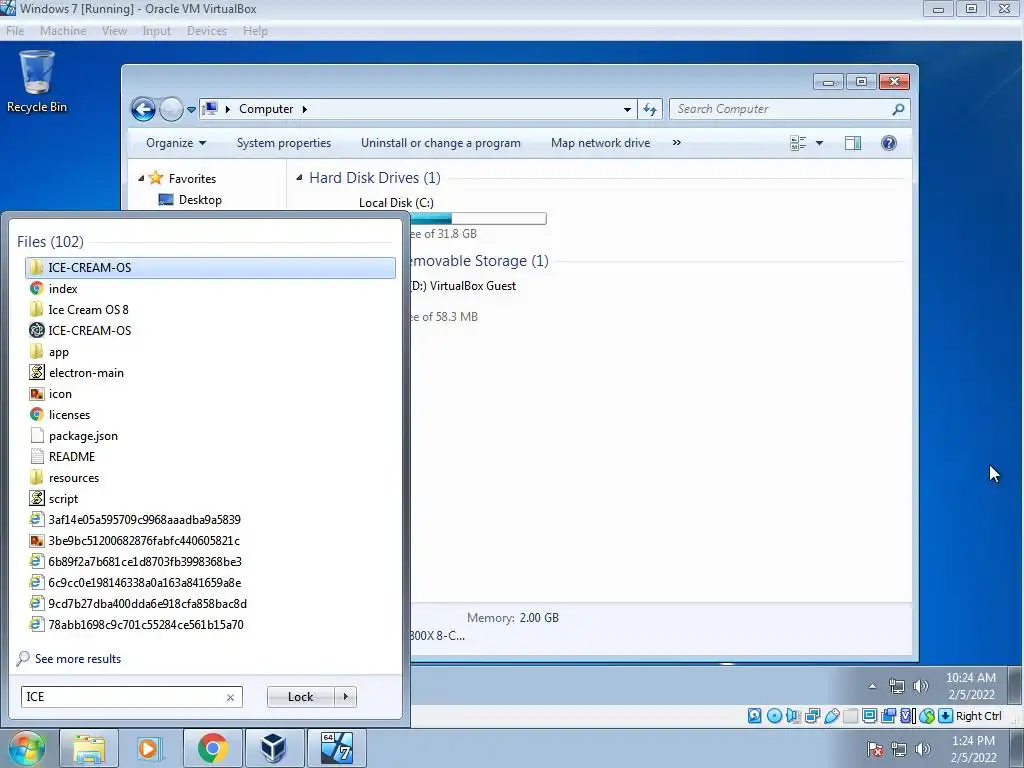This screenshot has width=1024, height=768.
Task: Collapse the Favorites tree node
Action: tap(141, 178)
